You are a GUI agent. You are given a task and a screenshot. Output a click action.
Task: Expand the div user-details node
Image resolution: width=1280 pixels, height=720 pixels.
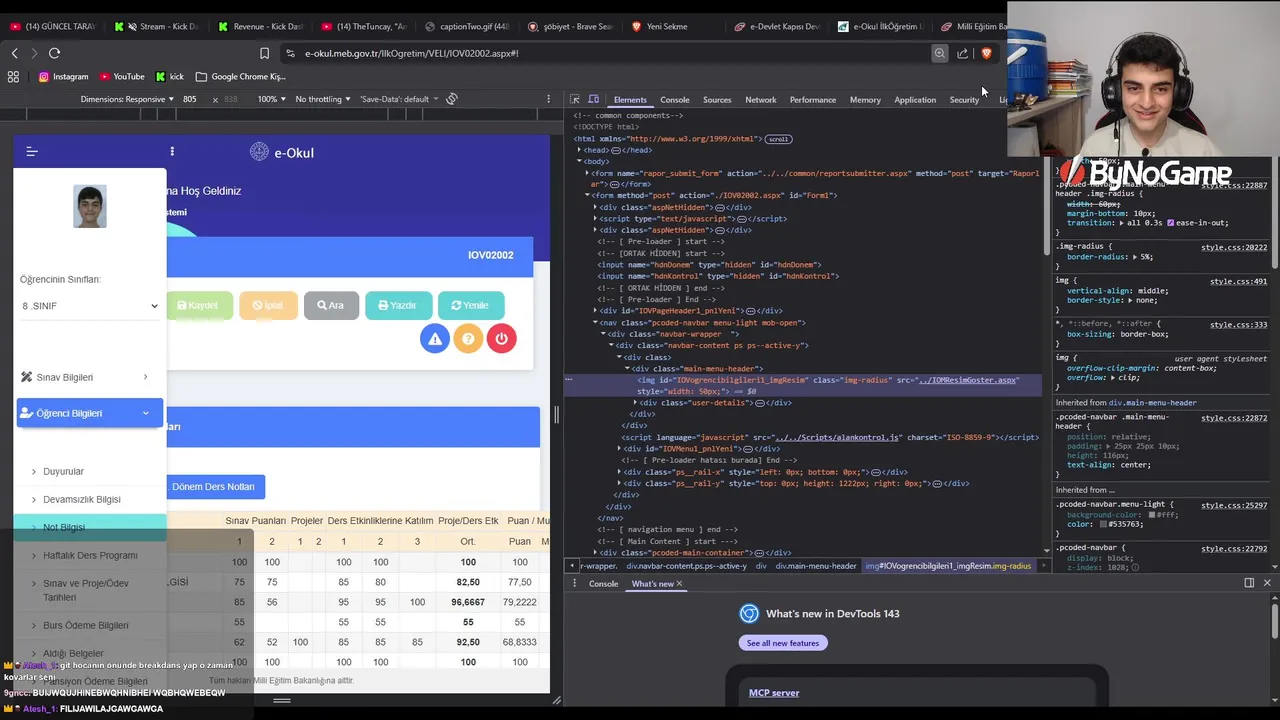[x=635, y=403]
